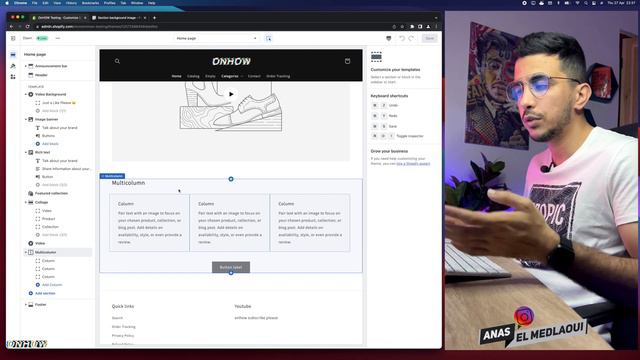Open the View menu in macOS menu bar
Image resolution: width=640 pixels, height=360 pixels.
tap(57, 3)
